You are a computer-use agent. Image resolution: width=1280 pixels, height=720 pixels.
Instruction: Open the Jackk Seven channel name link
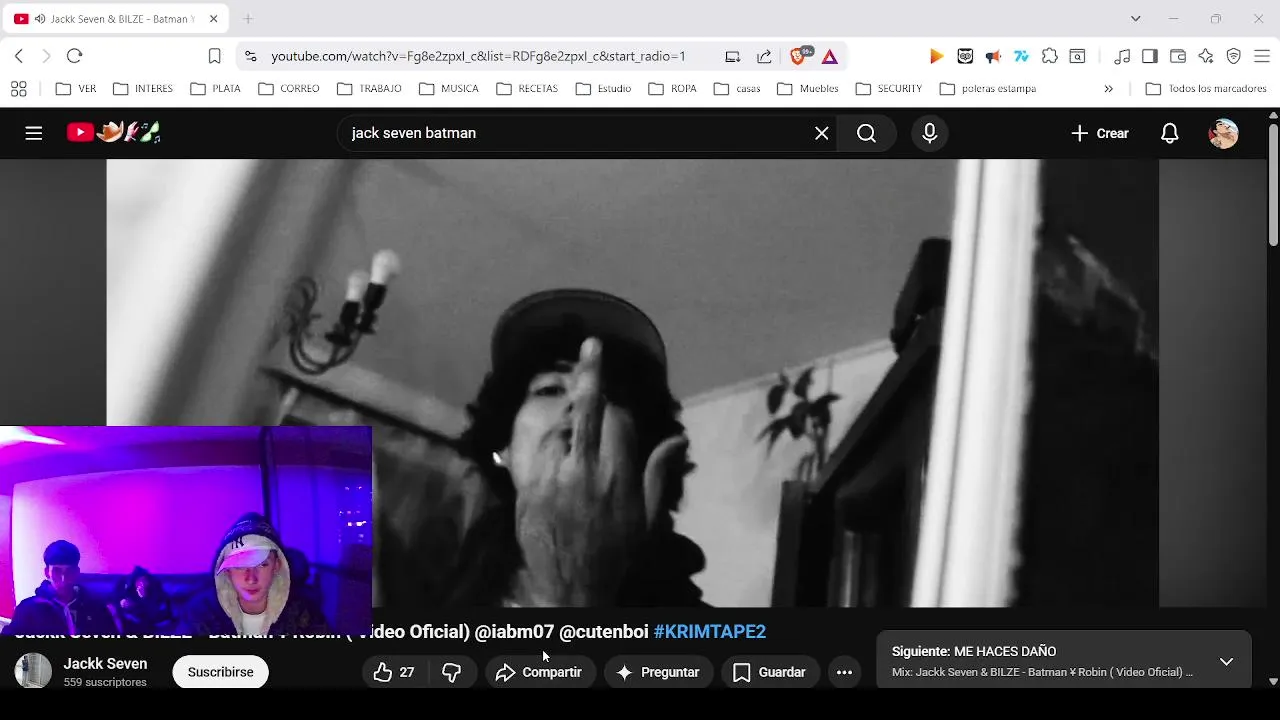pos(105,663)
